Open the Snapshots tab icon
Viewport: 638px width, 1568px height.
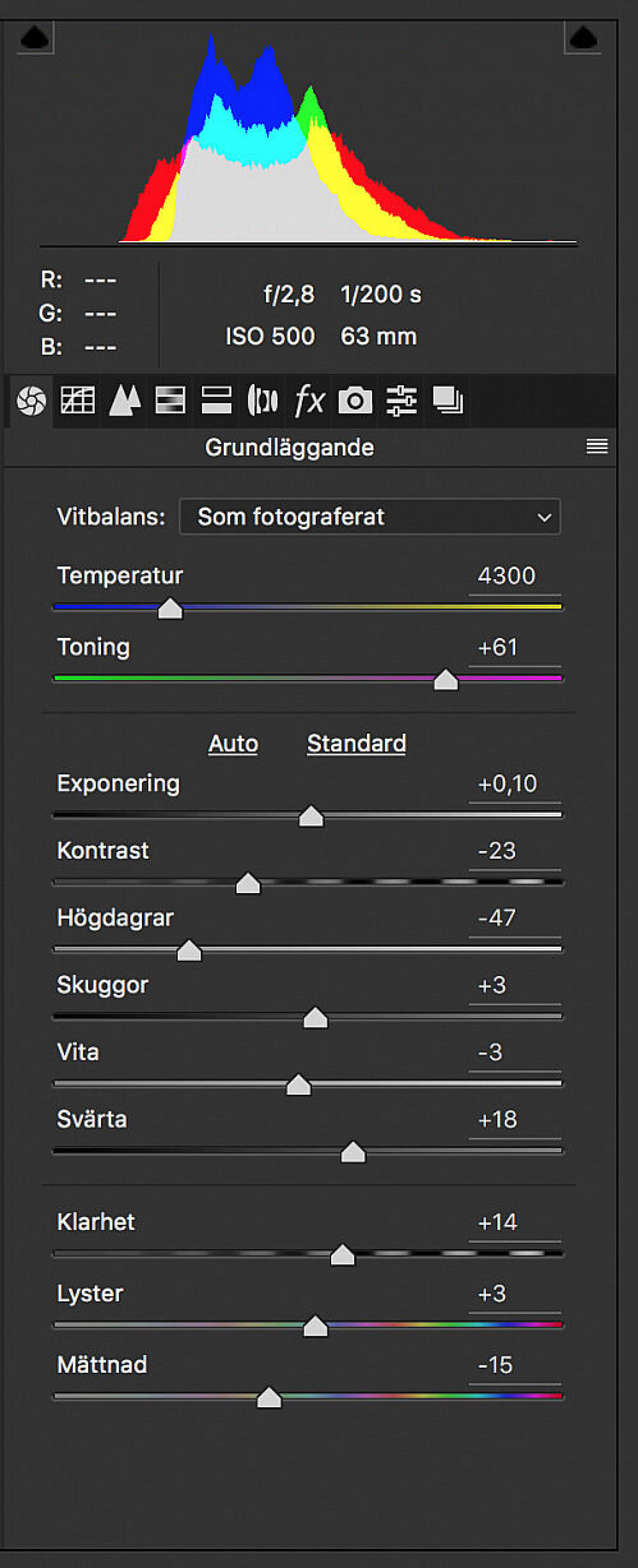pyautogui.click(x=448, y=401)
